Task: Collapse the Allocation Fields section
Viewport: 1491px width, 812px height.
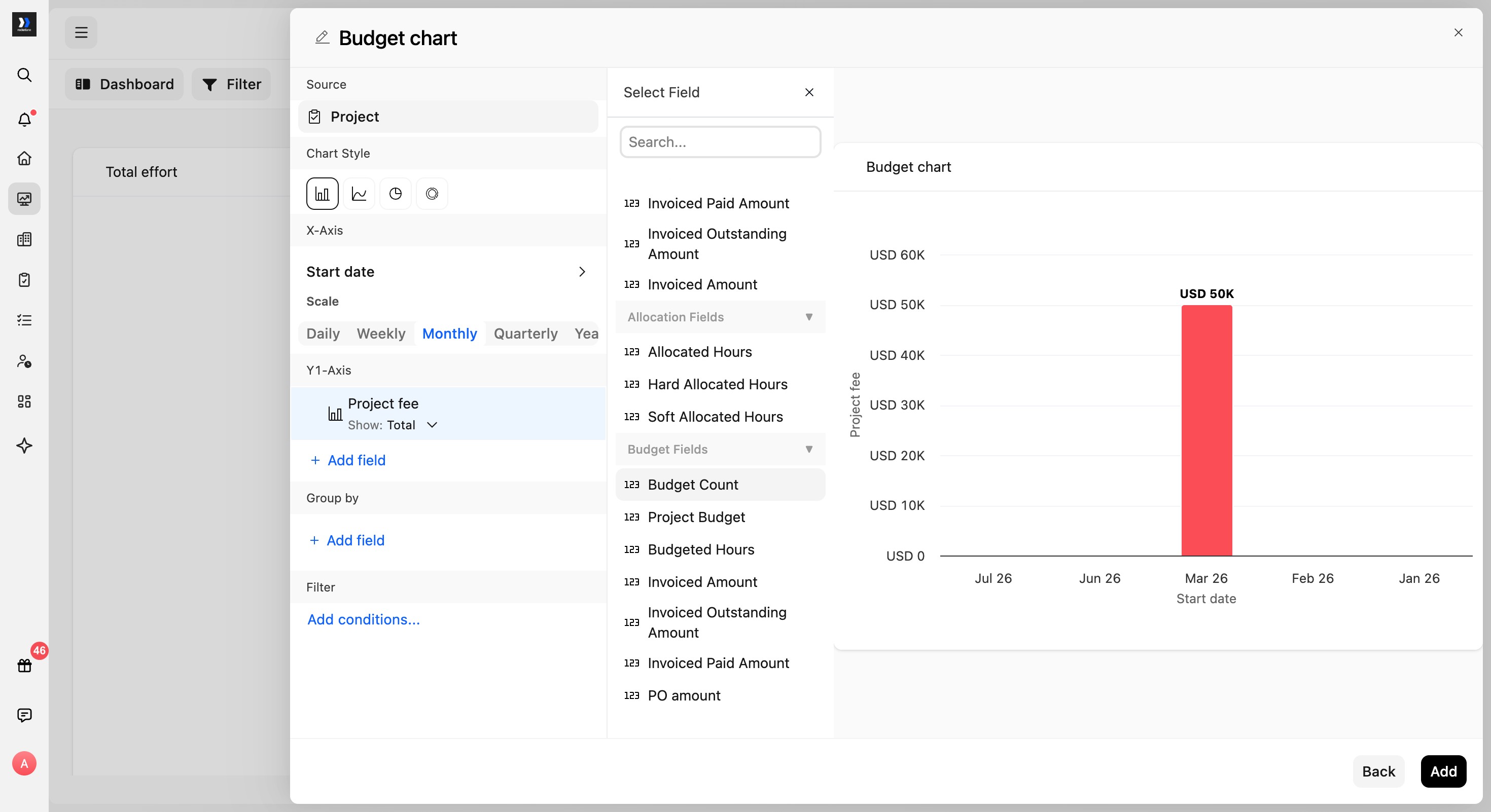Action: tap(720, 317)
